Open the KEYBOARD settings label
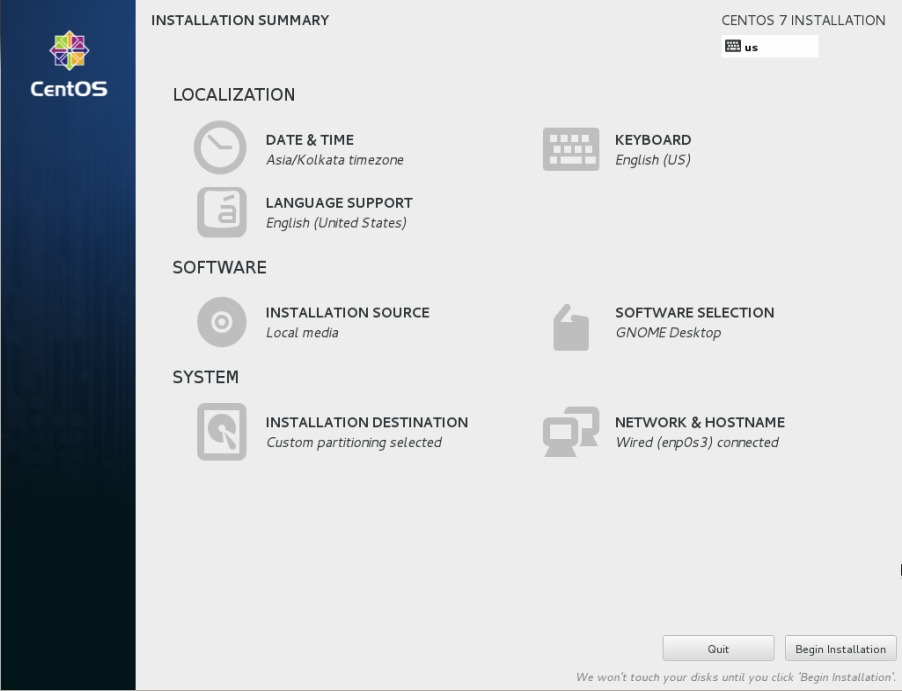 click(653, 140)
